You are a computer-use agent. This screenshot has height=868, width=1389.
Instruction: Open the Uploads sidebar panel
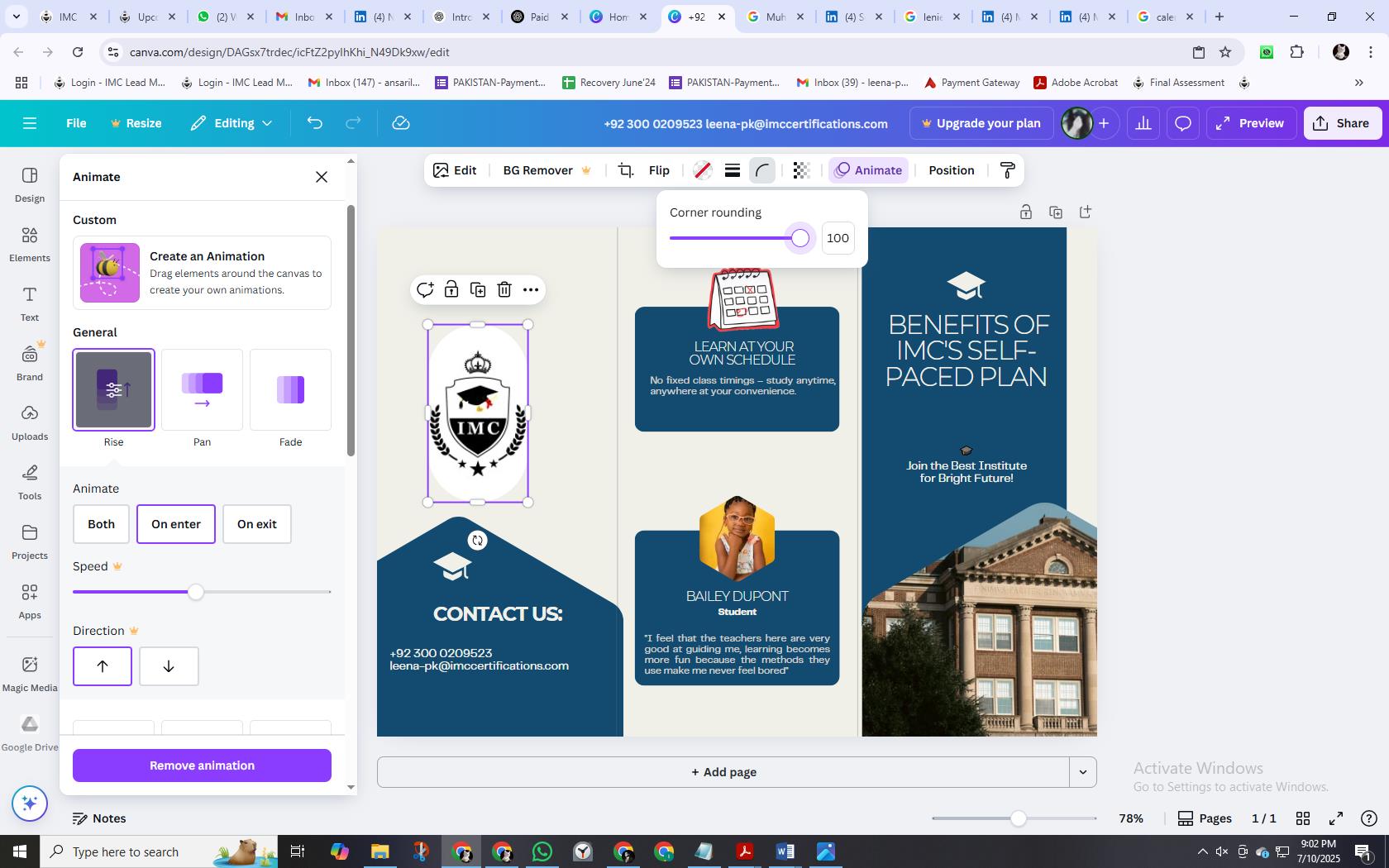[x=30, y=422]
